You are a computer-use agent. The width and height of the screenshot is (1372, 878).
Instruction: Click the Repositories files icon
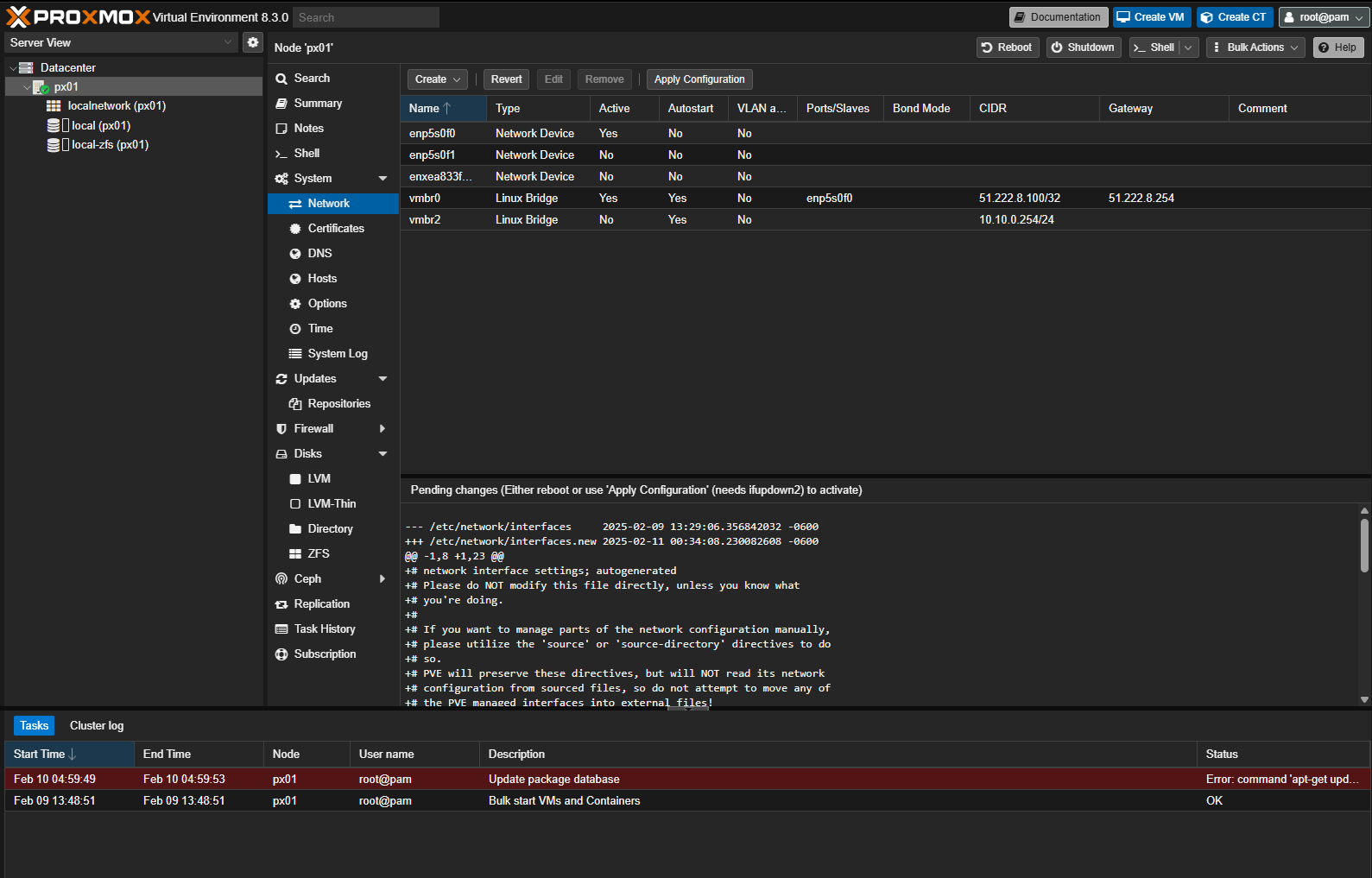pos(295,403)
